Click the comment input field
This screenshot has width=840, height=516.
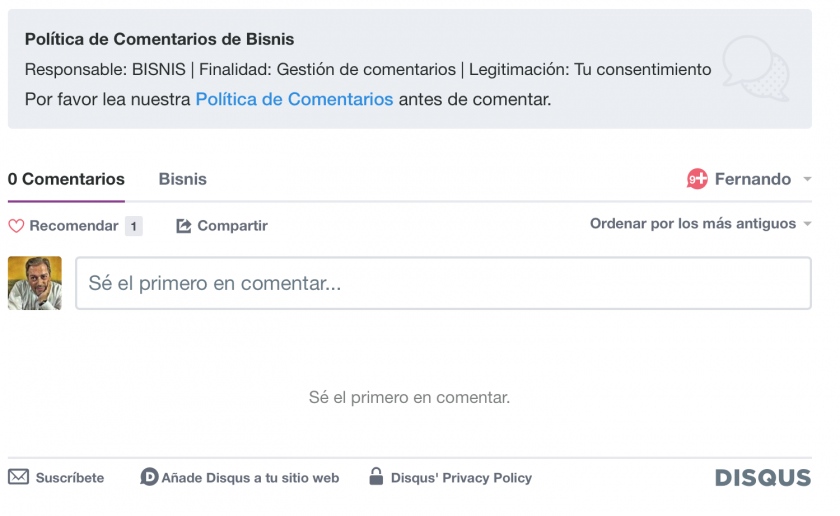coord(443,284)
